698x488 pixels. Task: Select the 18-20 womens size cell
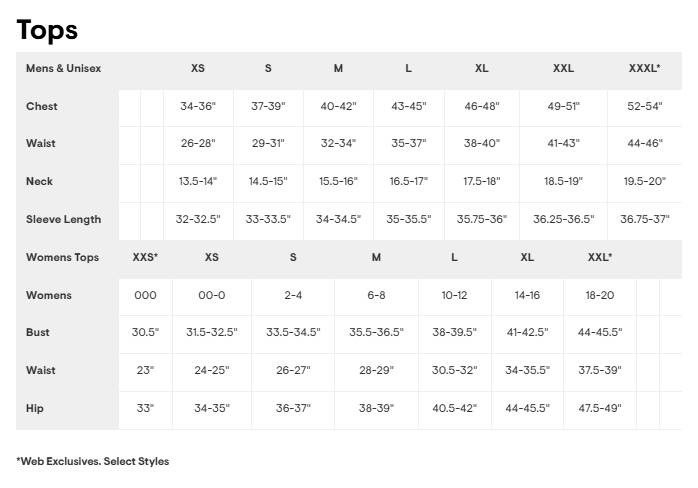coord(599,295)
